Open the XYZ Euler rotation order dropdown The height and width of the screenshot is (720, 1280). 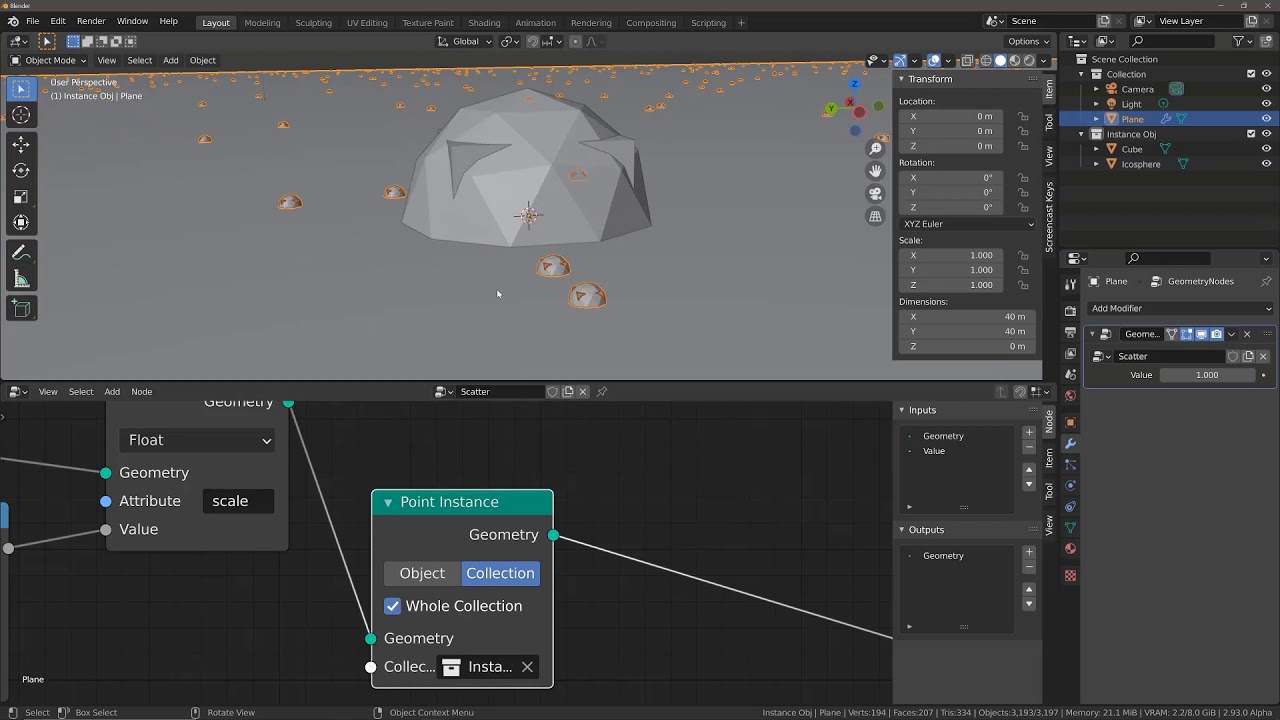click(965, 223)
